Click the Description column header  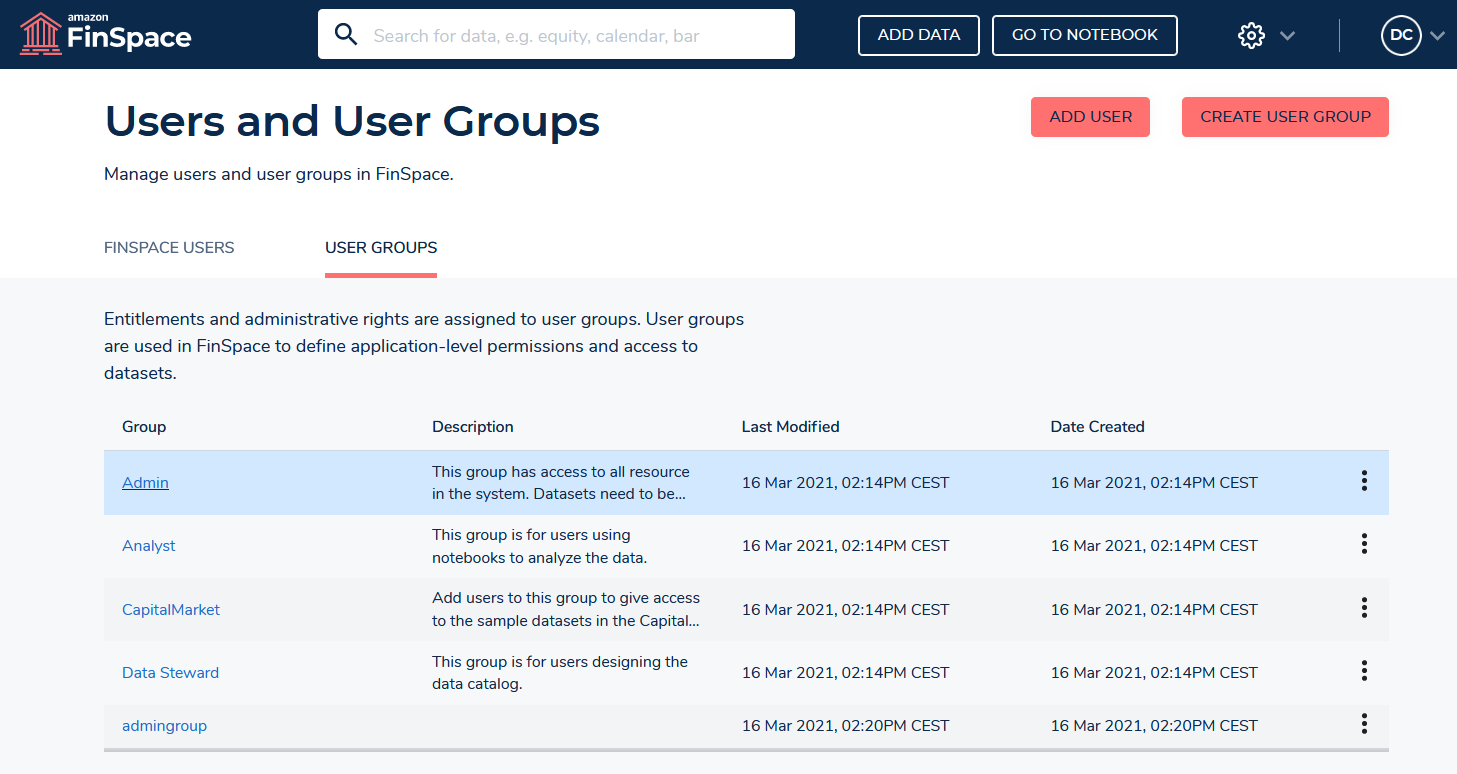tap(473, 427)
